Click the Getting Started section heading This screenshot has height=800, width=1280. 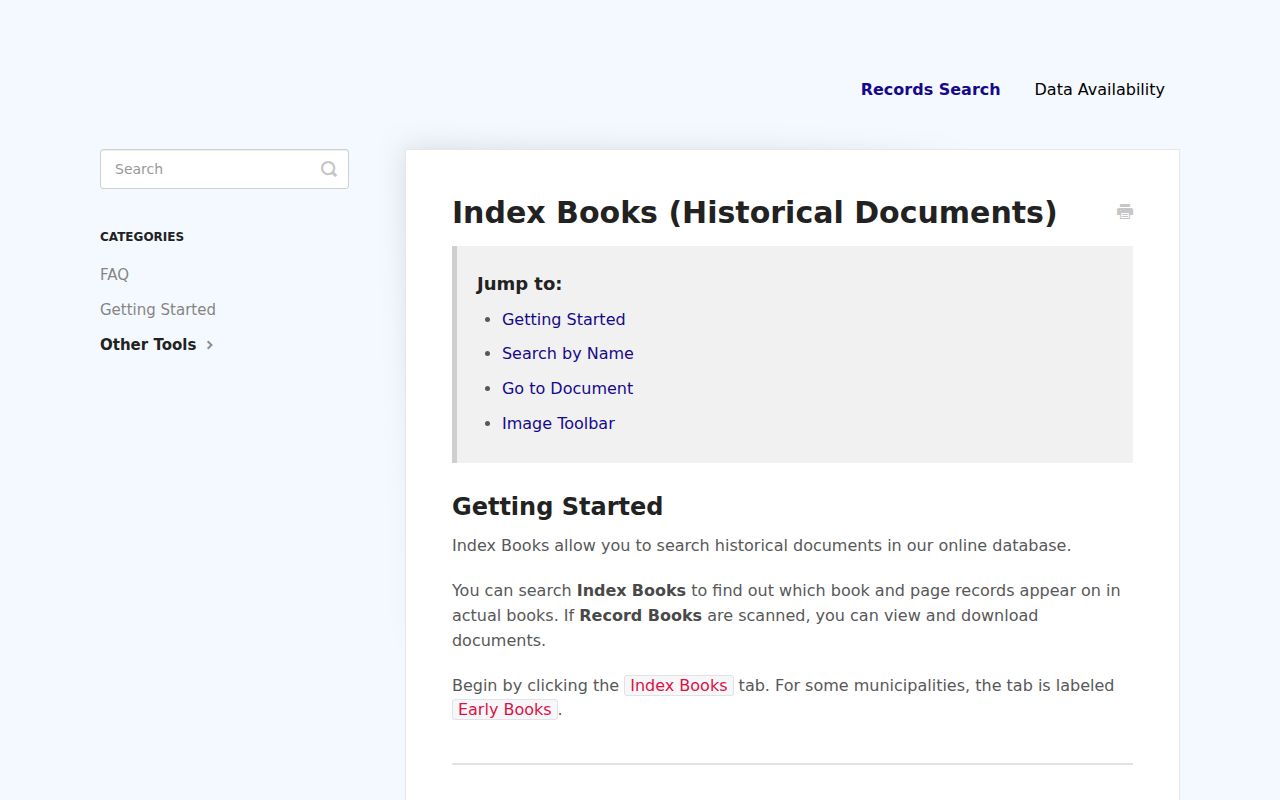click(557, 506)
